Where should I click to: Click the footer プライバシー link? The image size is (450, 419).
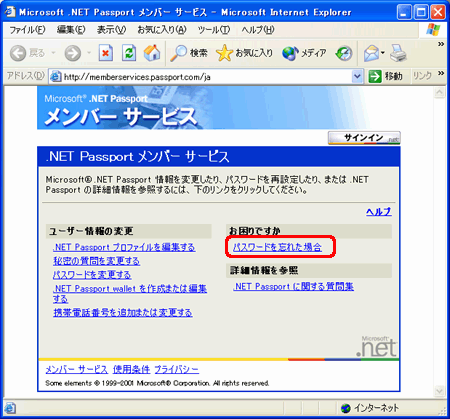(177, 369)
